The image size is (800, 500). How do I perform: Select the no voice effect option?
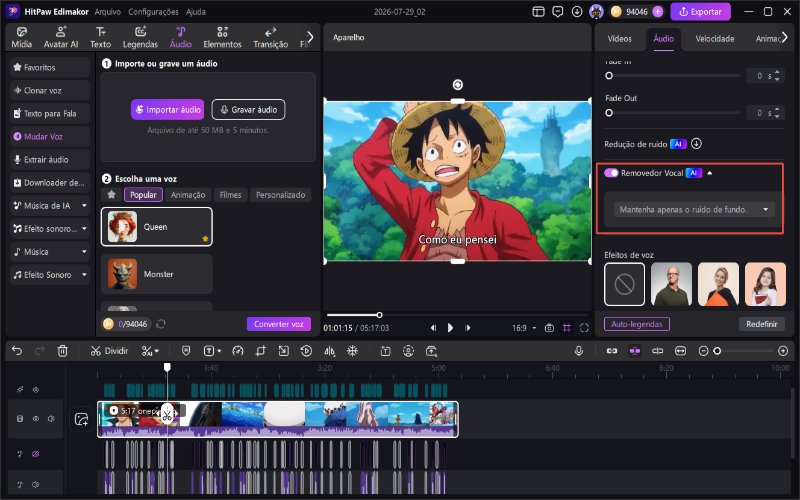click(624, 284)
